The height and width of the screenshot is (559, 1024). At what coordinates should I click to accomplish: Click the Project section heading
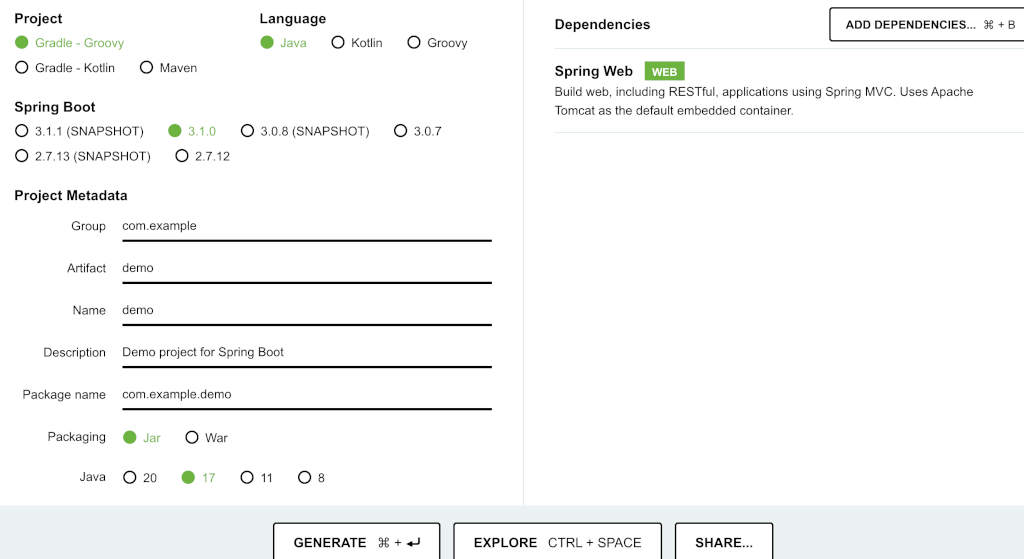pos(39,19)
